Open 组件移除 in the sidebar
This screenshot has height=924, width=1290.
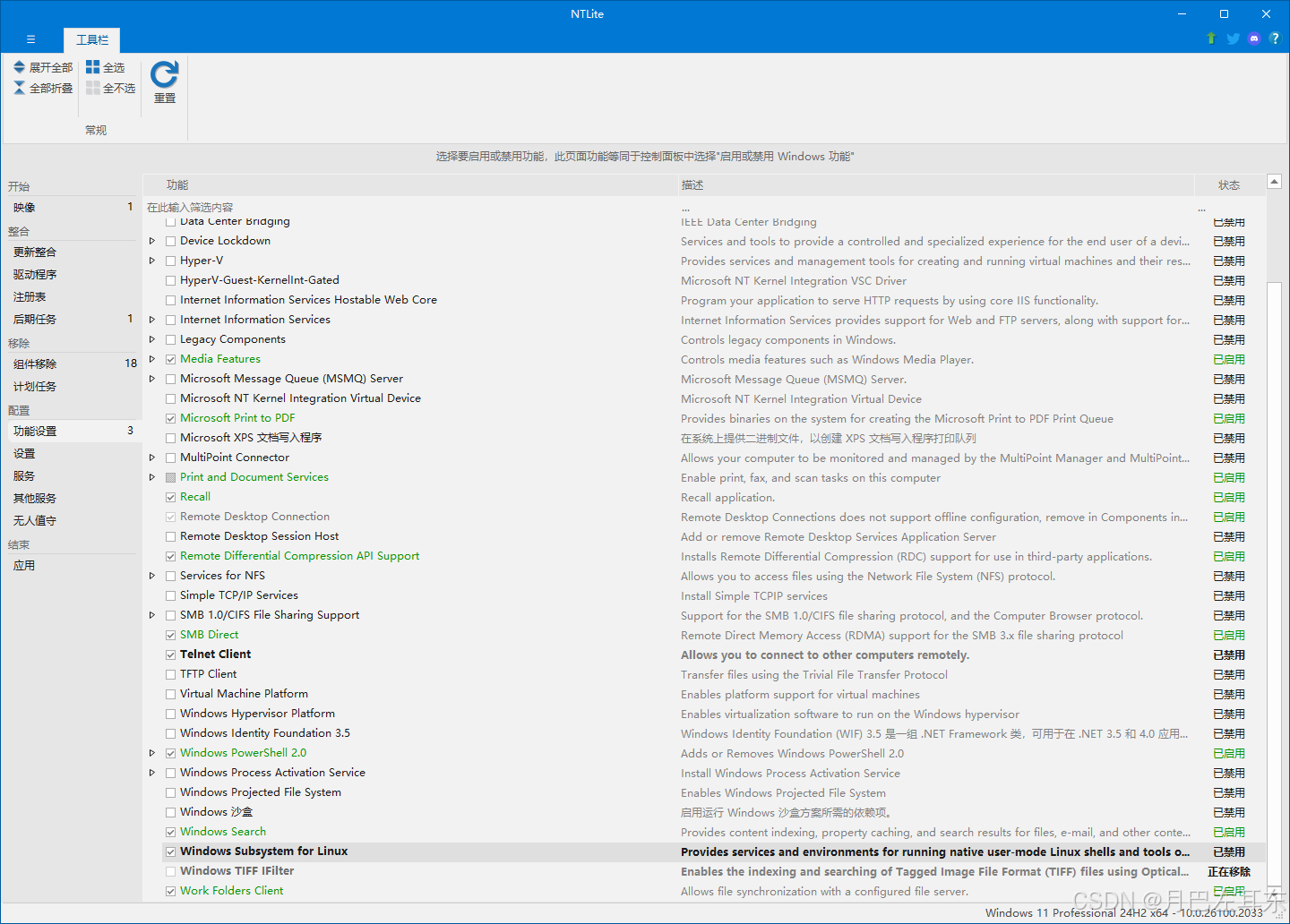(72, 364)
